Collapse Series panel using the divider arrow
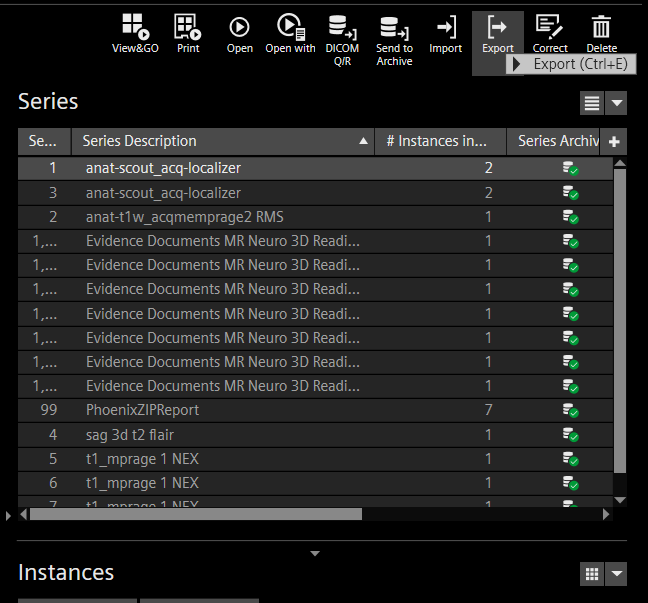The image size is (648, 603). pyautogui.click(x=315, y=553)
